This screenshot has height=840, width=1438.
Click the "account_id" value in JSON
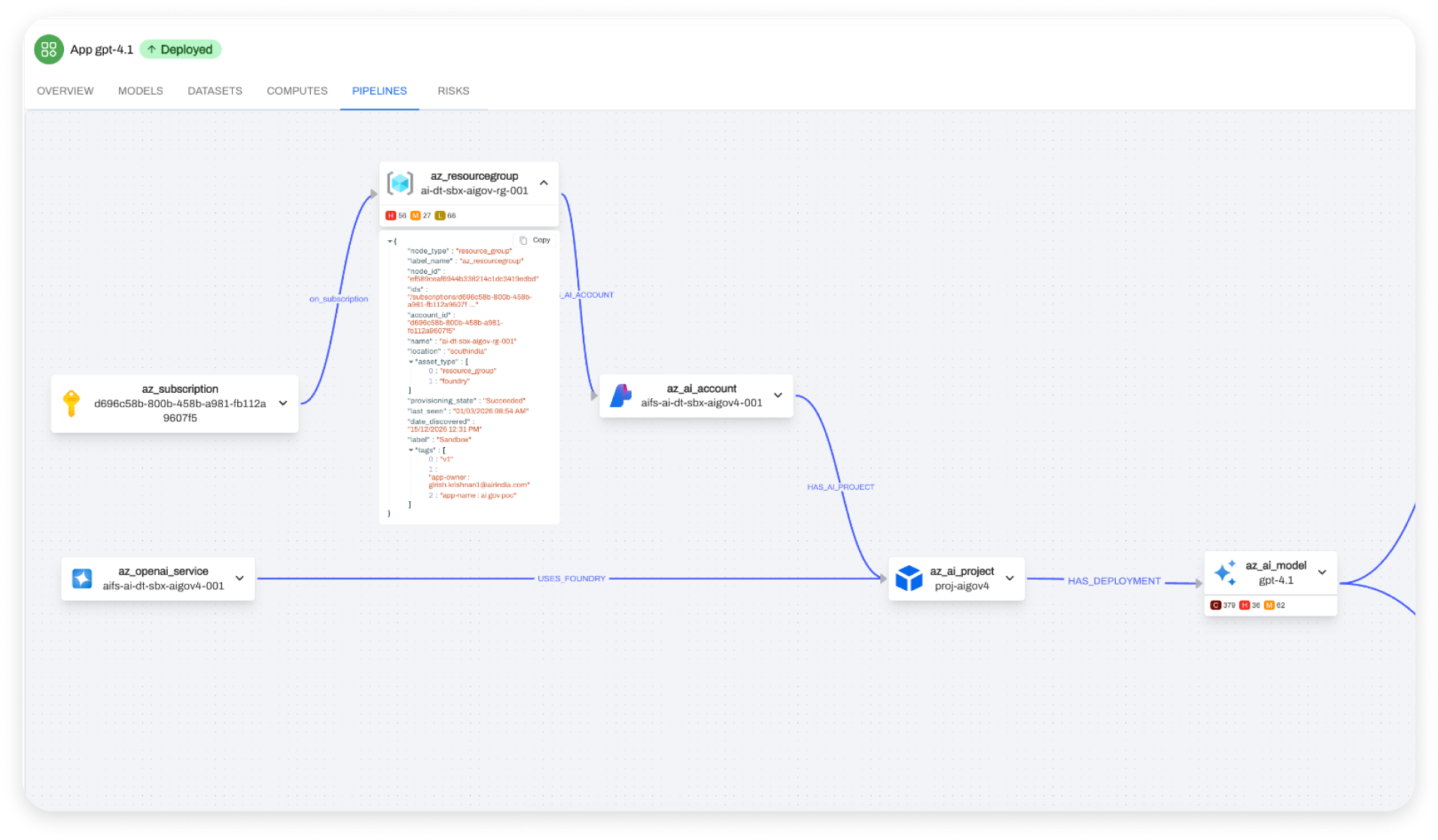click(x=455, y=327)
